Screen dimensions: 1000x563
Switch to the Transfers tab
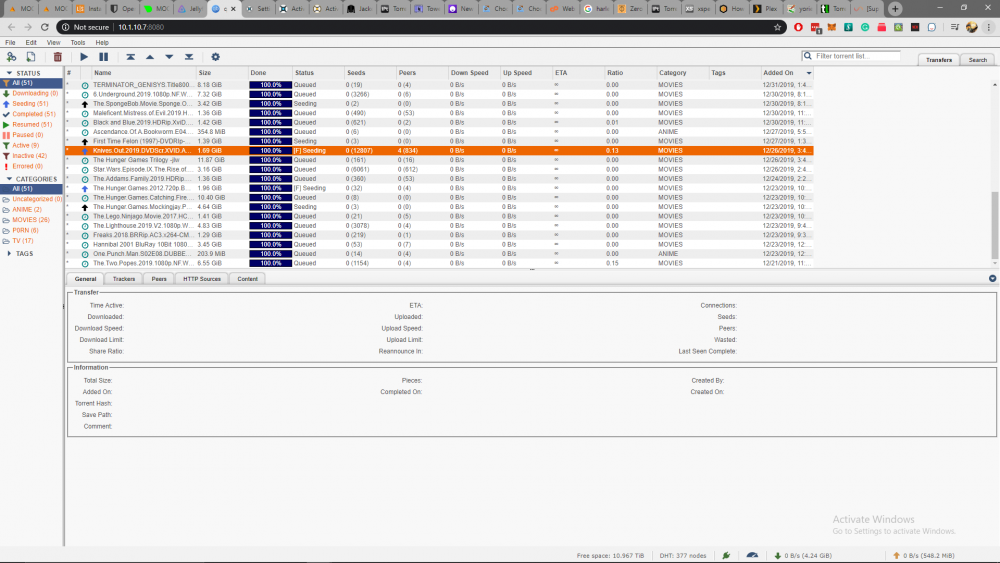pyautogui.click(x=939, y=59)
